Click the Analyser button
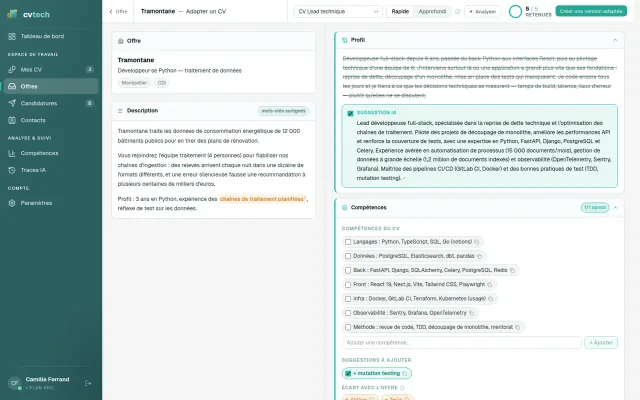 (482, 11)
